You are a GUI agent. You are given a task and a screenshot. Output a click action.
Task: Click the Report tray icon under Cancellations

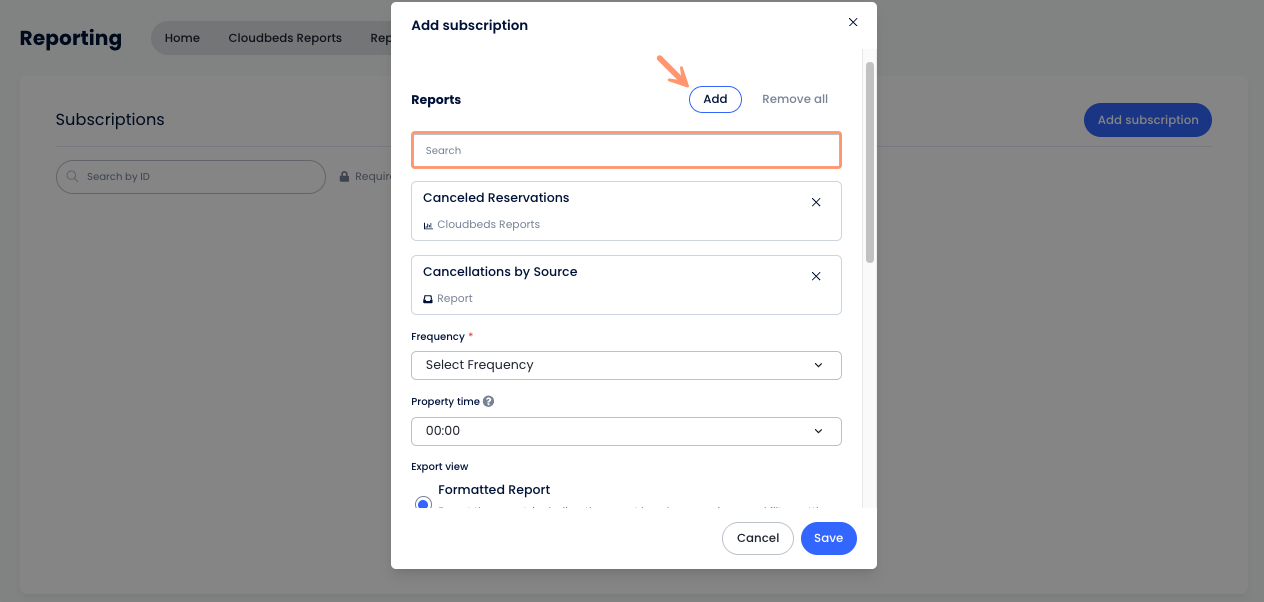coord(428,299)
